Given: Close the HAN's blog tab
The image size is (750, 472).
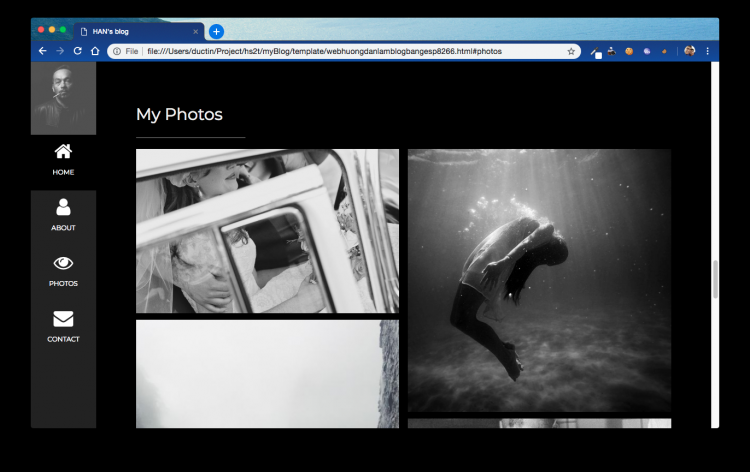Looking at the screenshot, I should [x=195, y=32].
